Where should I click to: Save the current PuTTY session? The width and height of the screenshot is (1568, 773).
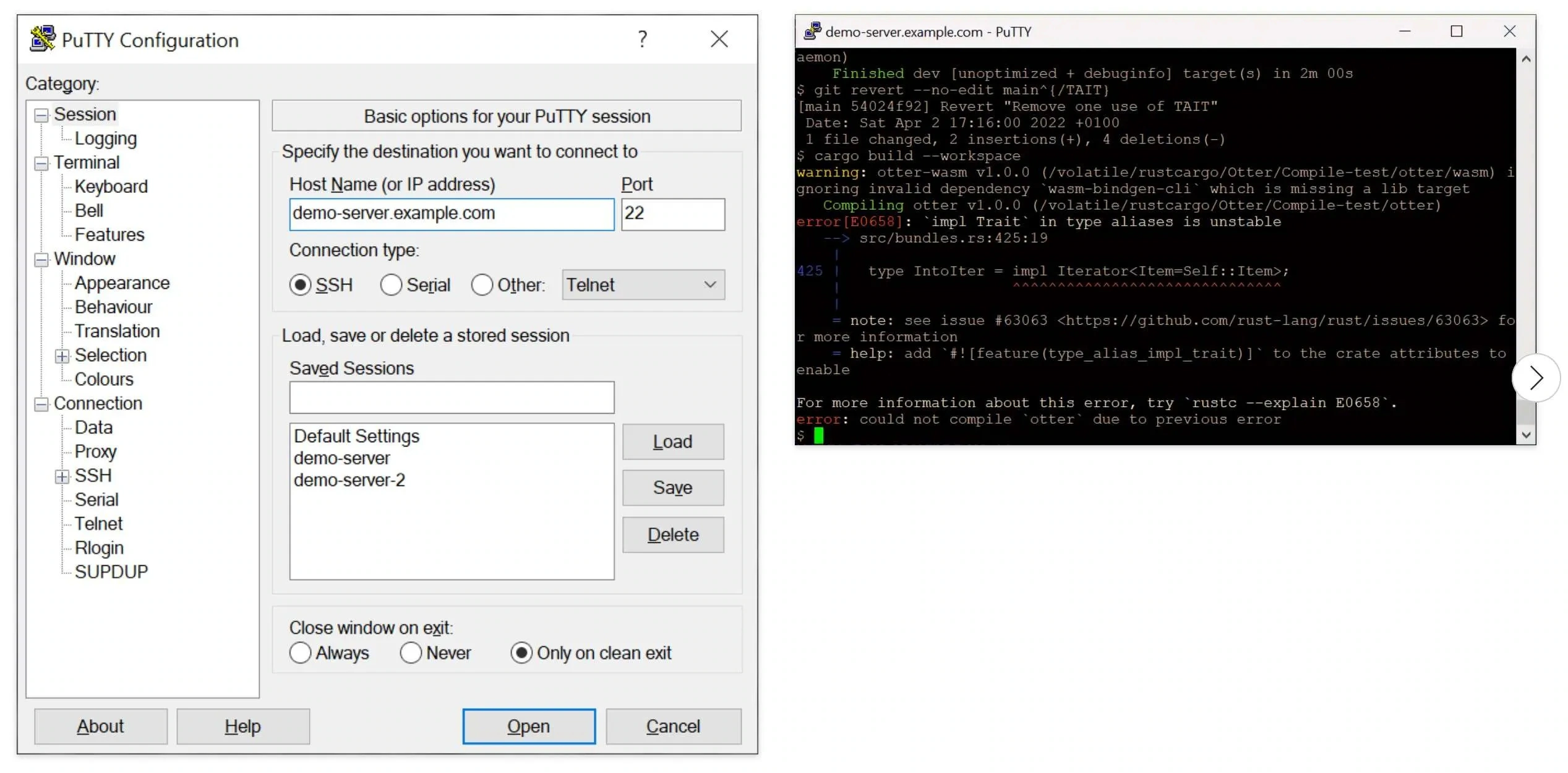[x=675, y=488]
